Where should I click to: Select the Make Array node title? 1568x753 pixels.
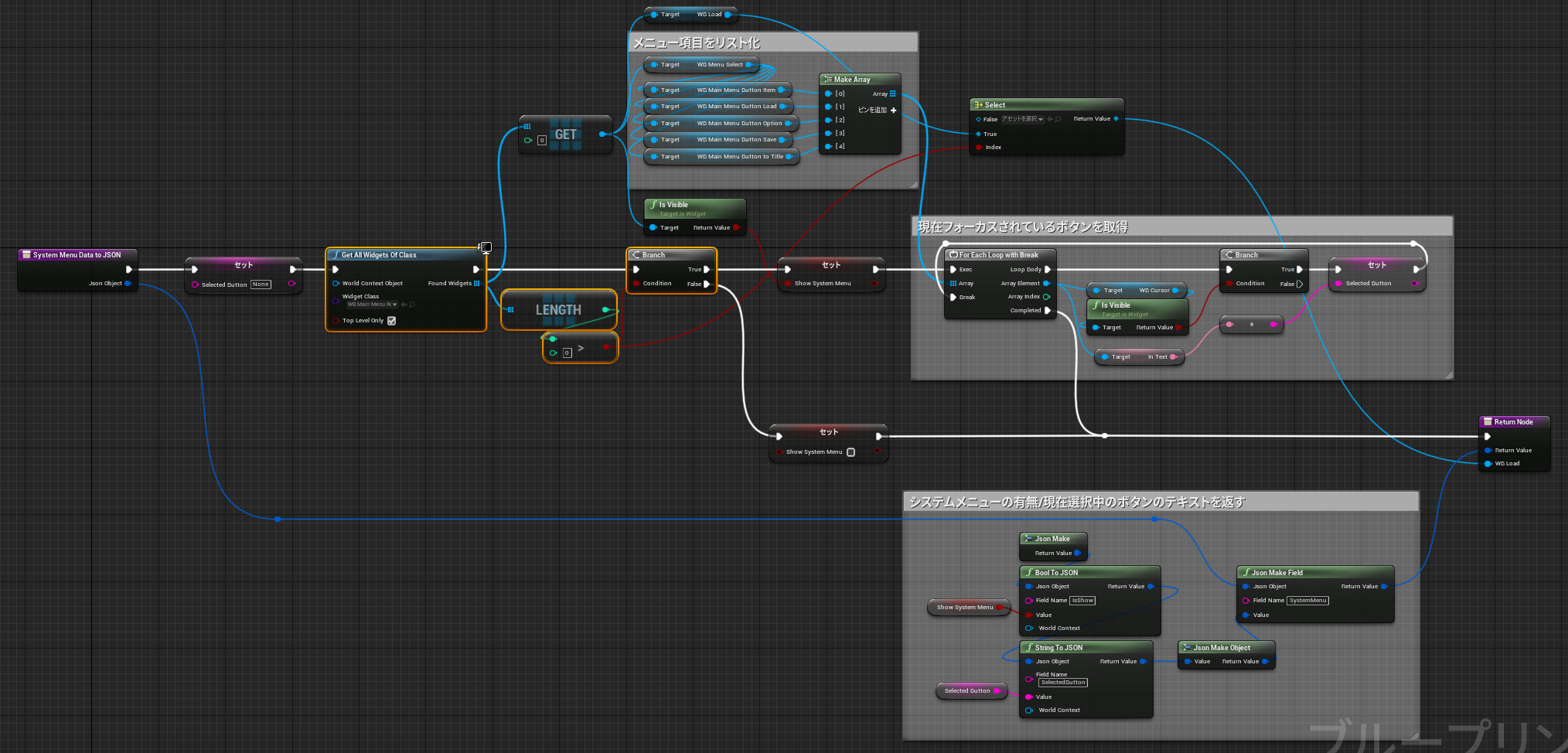(x=852, y=80)
